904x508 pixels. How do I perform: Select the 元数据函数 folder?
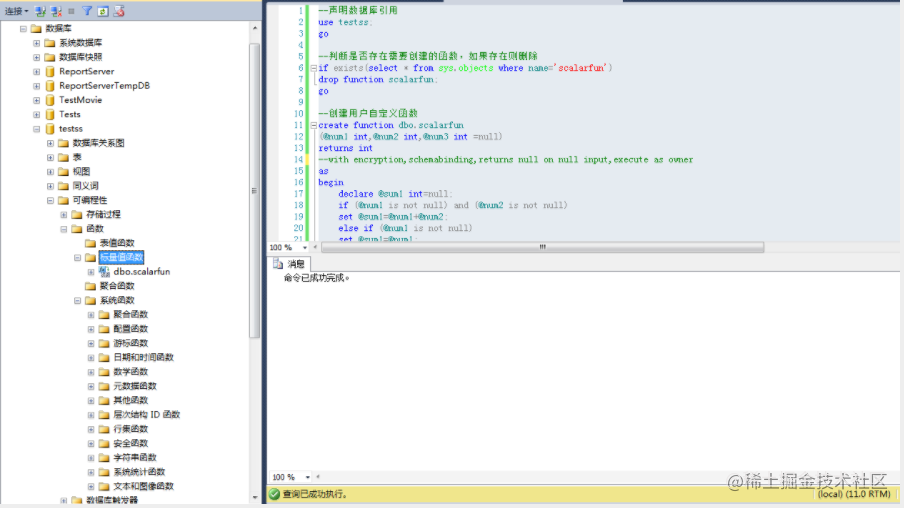(x=135, y=386)
